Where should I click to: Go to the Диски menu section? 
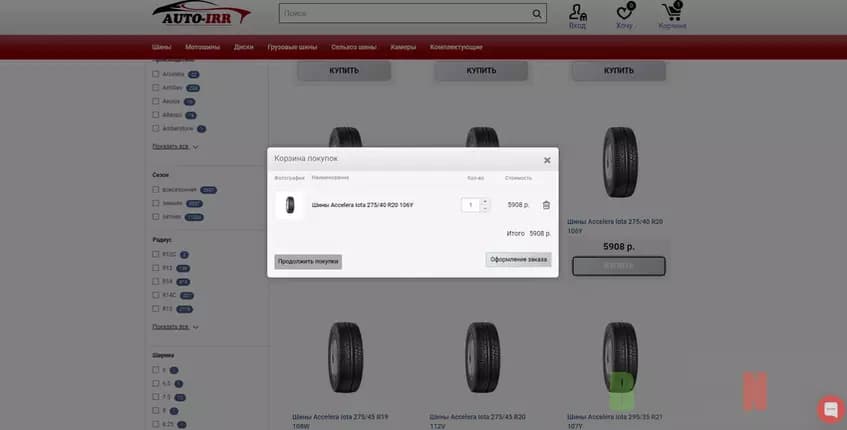point(244,47)
